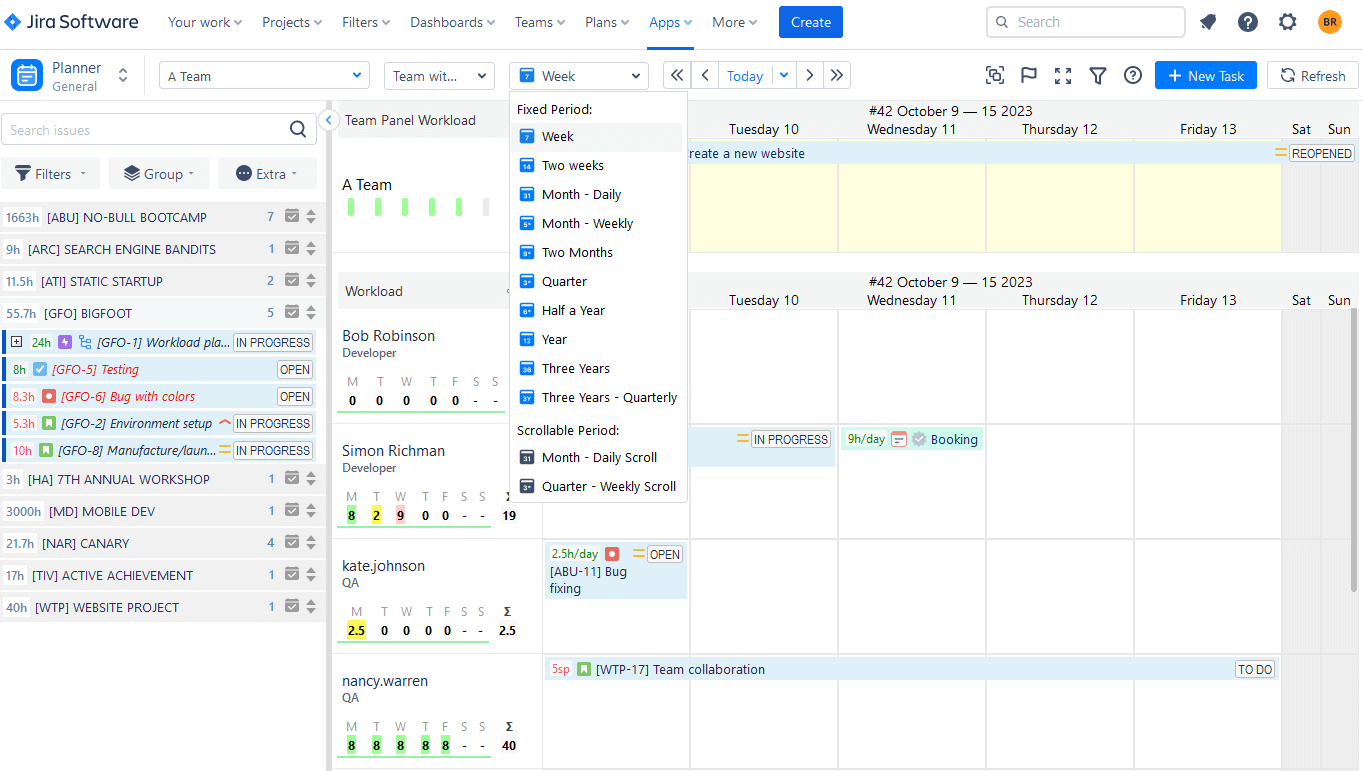Click the New Task button
The width and height of the screenshot is (1363, 771).
(x=1206, y=76)
